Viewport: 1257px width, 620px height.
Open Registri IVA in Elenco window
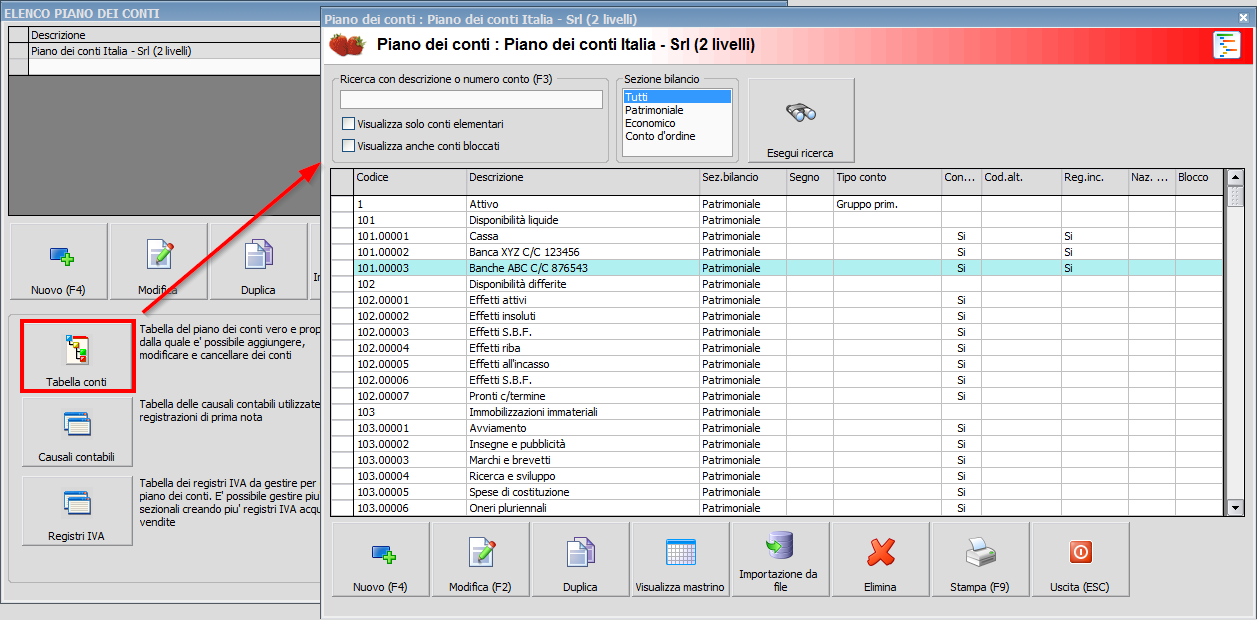[77, 511]
